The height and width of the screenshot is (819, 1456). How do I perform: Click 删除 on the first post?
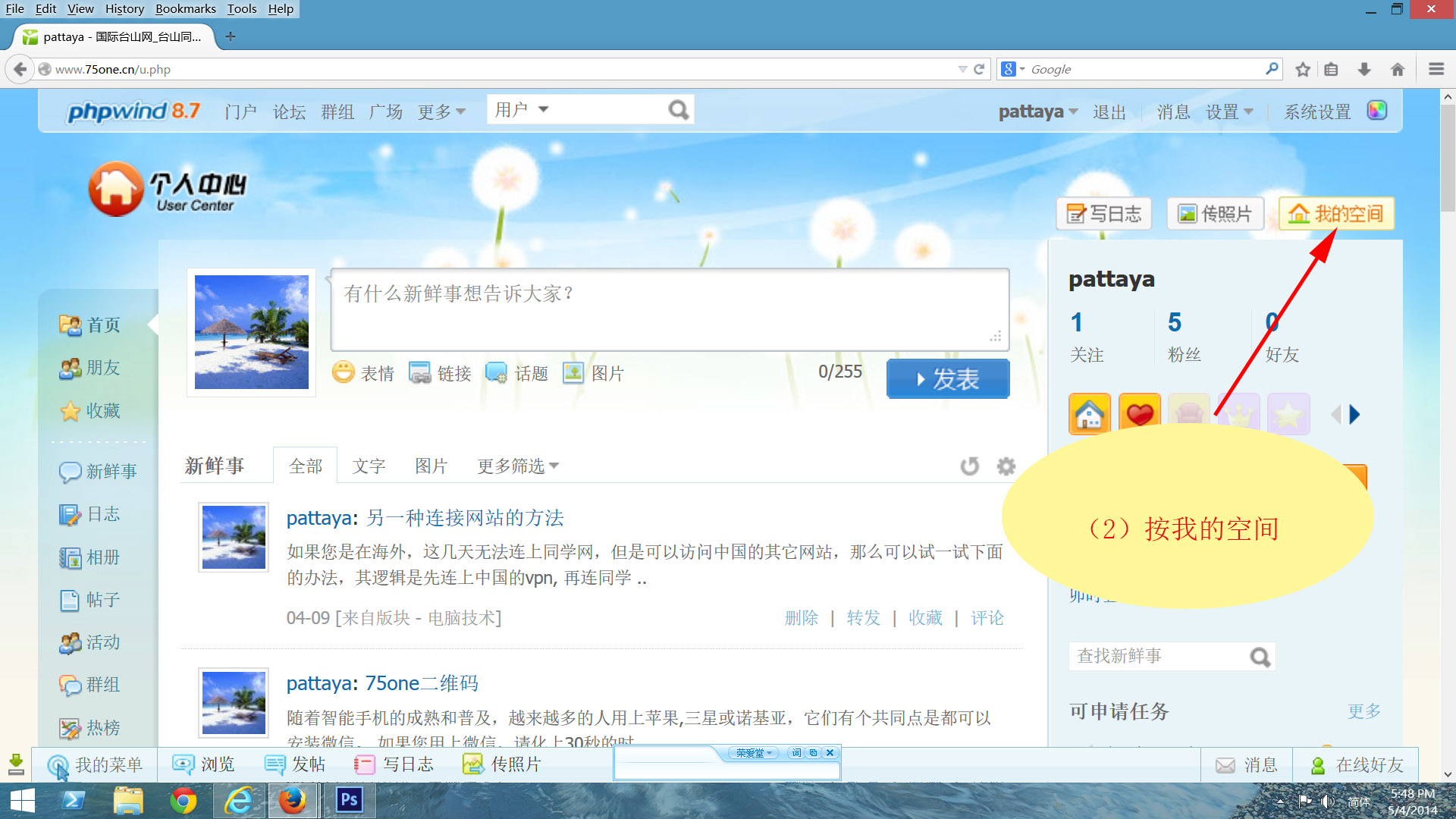point(802,618)
